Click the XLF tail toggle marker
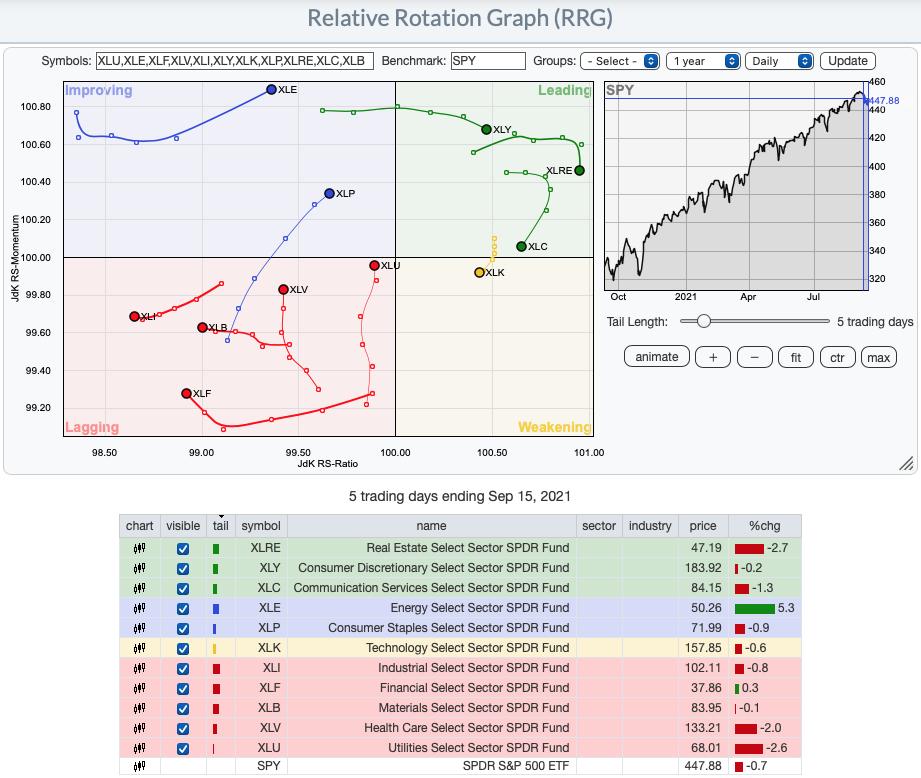Screen dimensions: 921x778 (x=216, y=689)
